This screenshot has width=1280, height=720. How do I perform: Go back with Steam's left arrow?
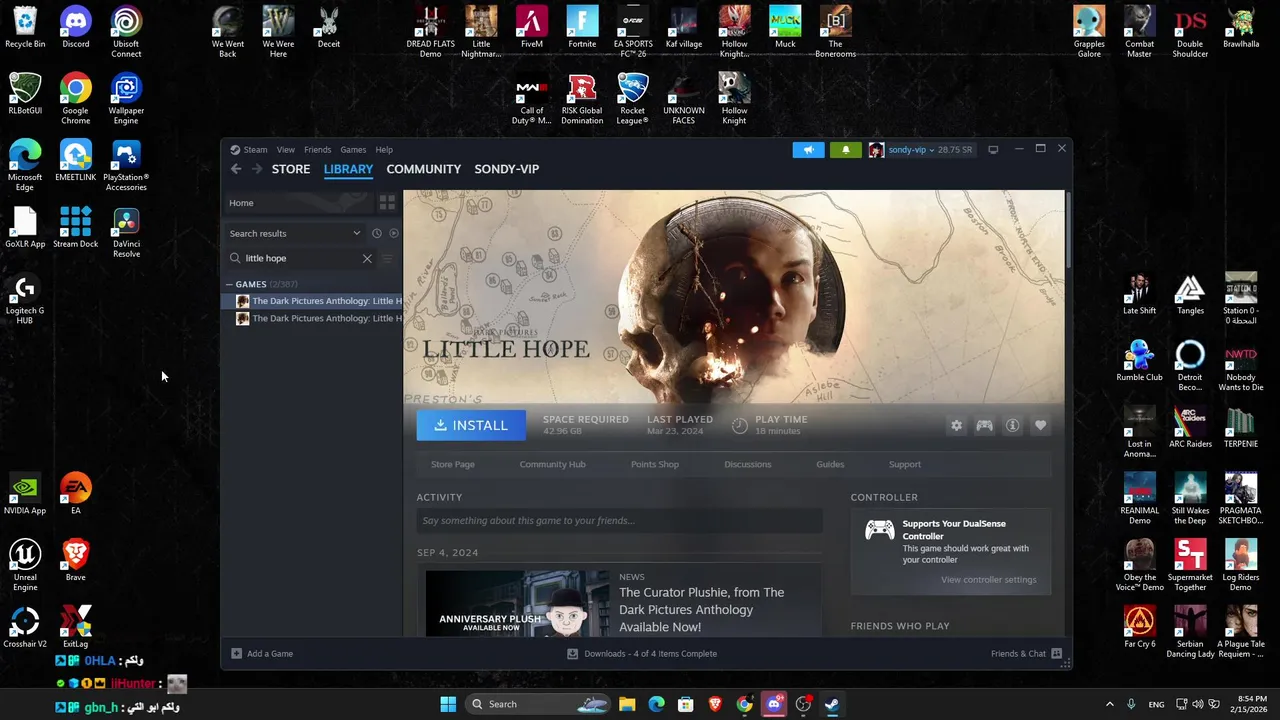236,169
